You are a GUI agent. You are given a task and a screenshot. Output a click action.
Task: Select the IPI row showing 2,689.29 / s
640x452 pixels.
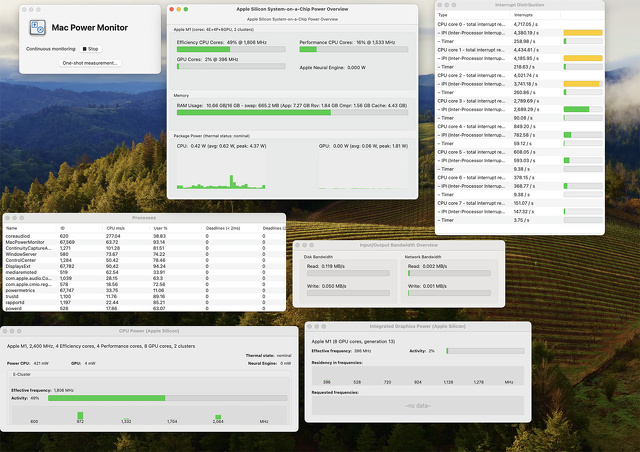pyautogui.click(x=520, y=109)
